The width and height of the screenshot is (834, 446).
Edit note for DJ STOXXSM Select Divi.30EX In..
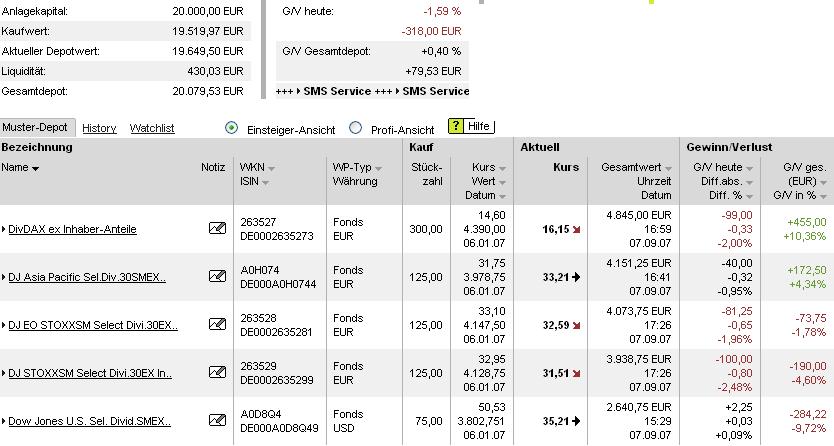(217, 373)
